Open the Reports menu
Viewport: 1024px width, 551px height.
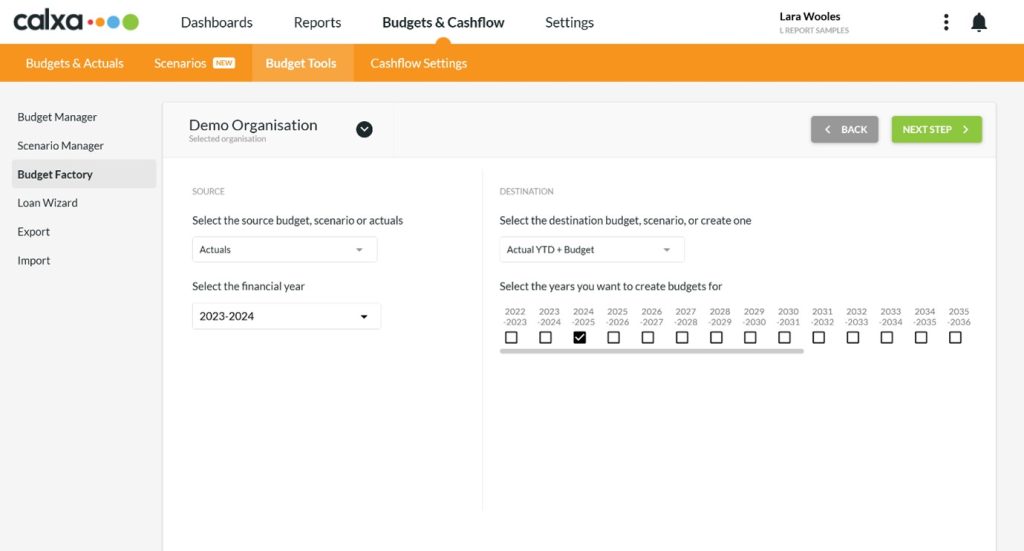(x=317, y=22)
